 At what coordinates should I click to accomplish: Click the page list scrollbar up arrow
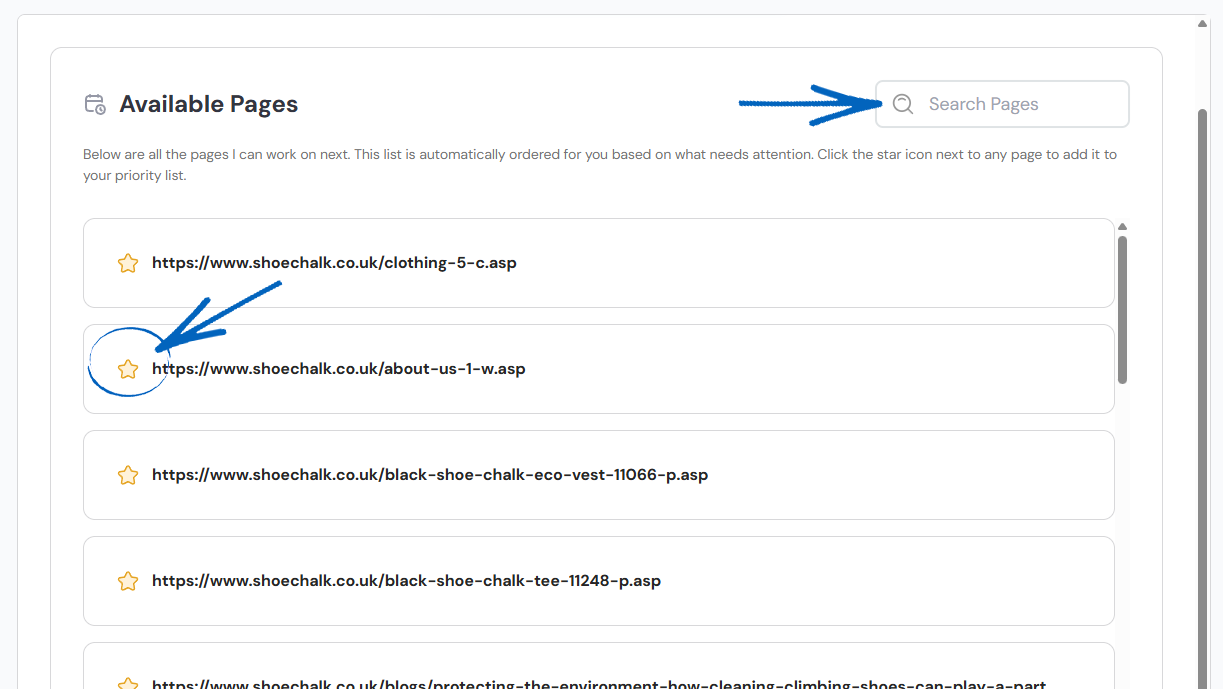tap(1122, 226)
